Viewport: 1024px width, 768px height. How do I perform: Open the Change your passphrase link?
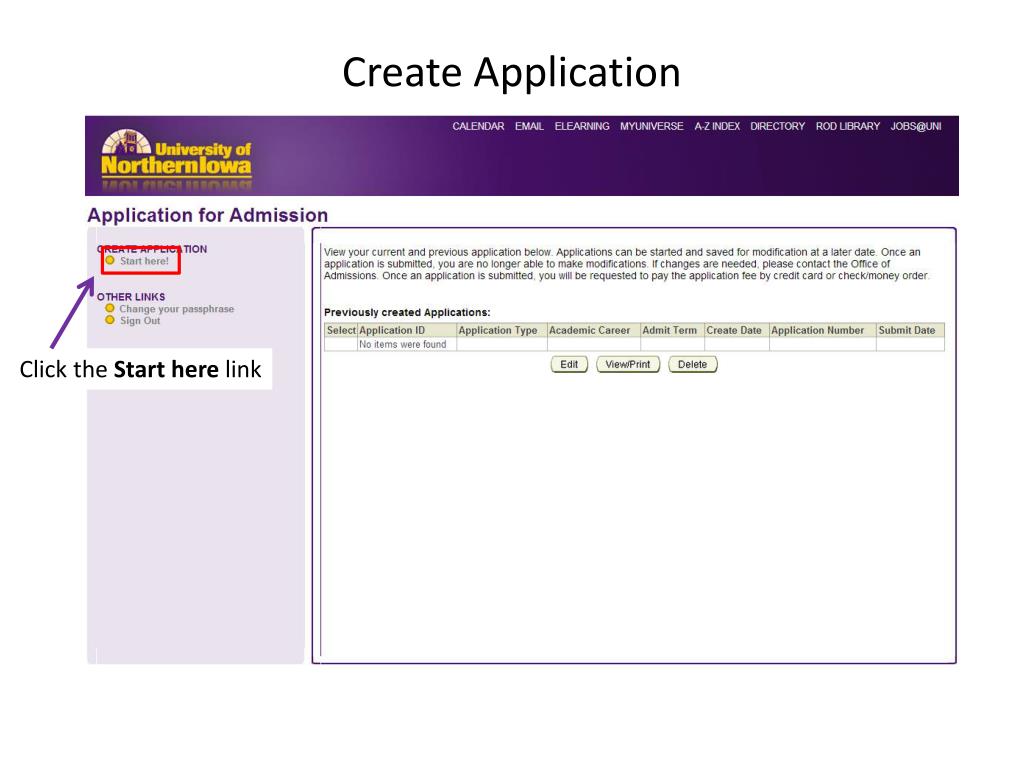coord(176,309)
